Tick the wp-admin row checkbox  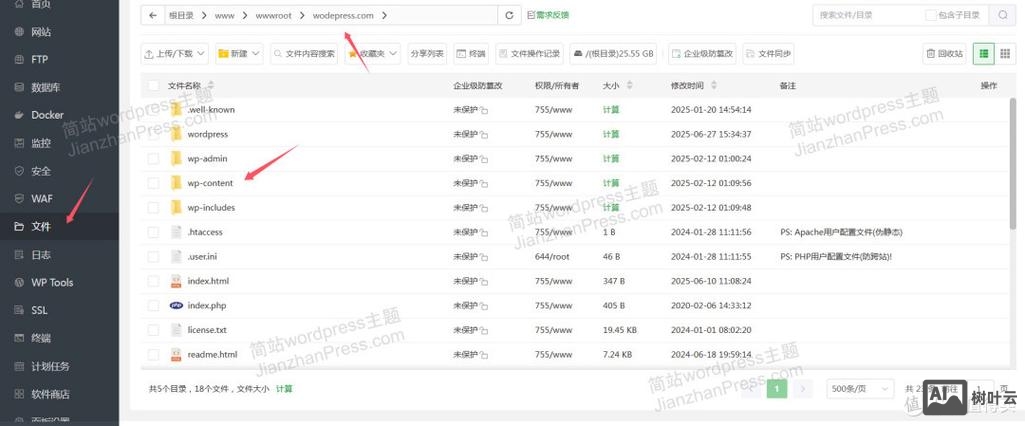[x=153, y=159]
